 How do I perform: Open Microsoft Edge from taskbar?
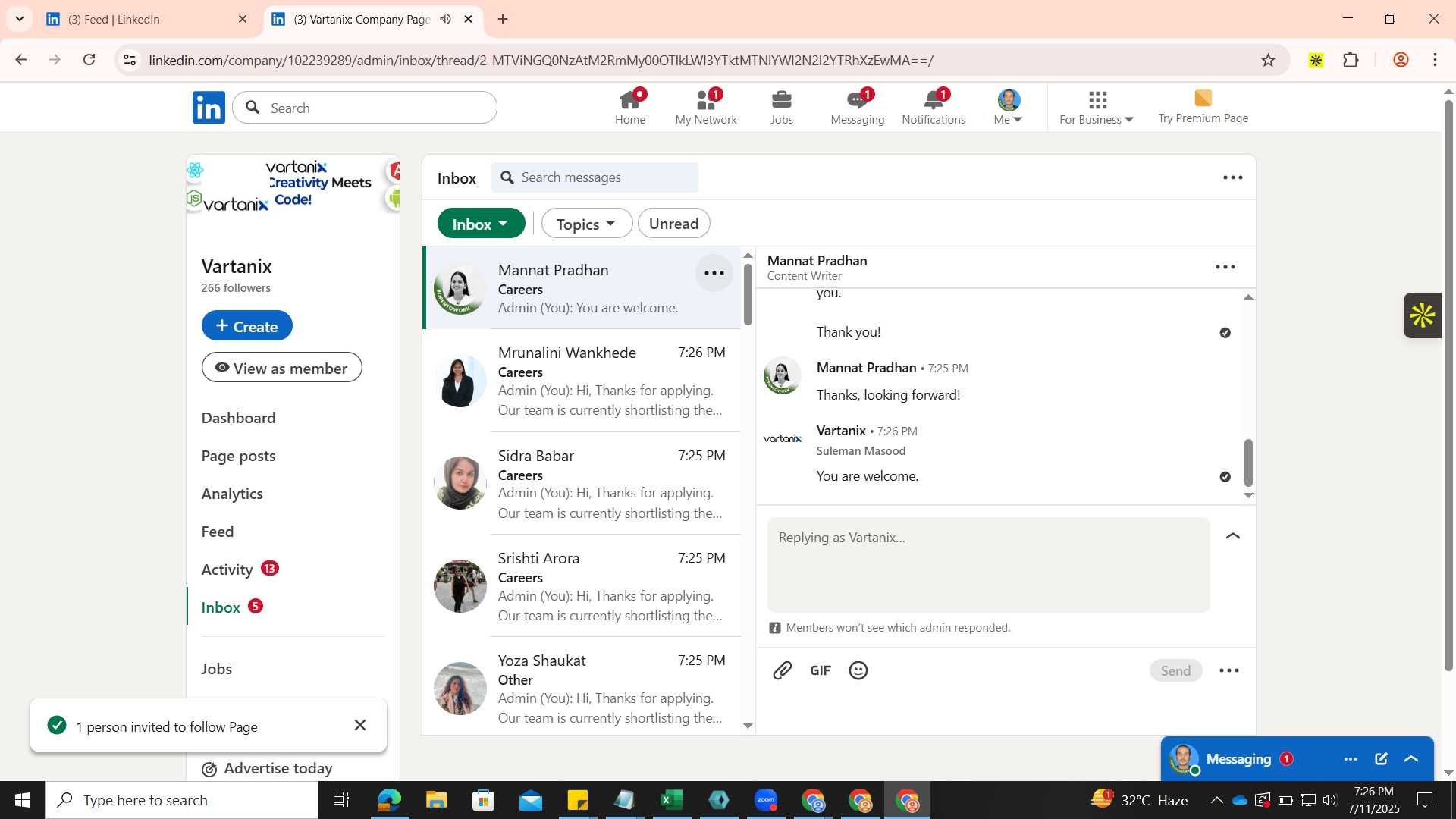(x=390, y=800)
